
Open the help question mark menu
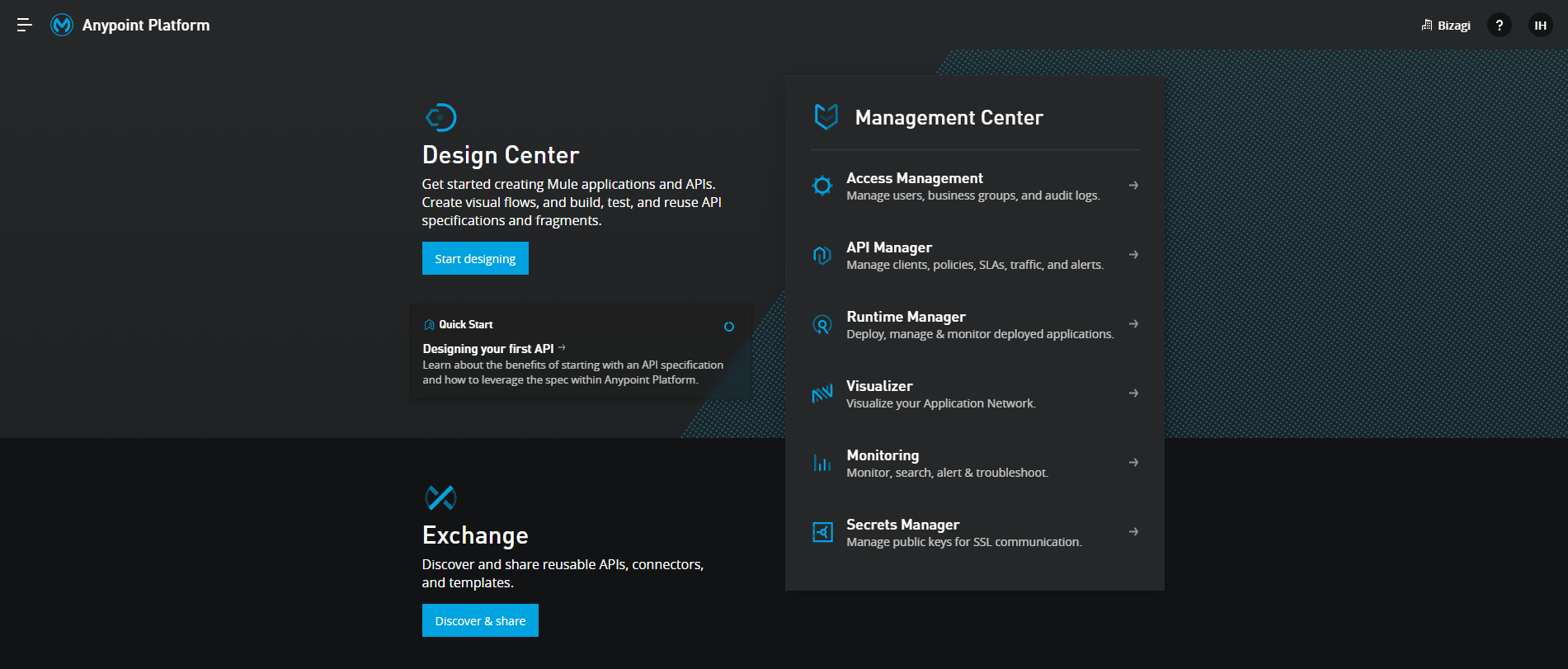pyautogui.click(x=1500, y=26)
